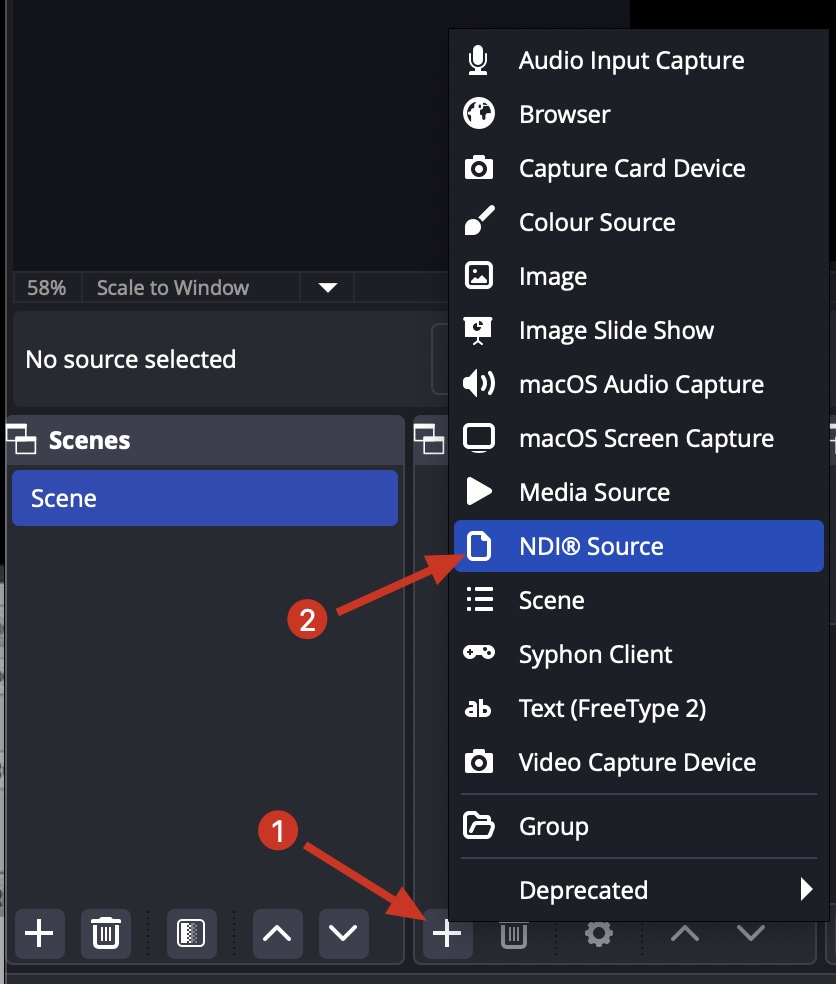836x984 pixels.
Task: Open the Scale to Window dropdown
Action: (327, 288)
